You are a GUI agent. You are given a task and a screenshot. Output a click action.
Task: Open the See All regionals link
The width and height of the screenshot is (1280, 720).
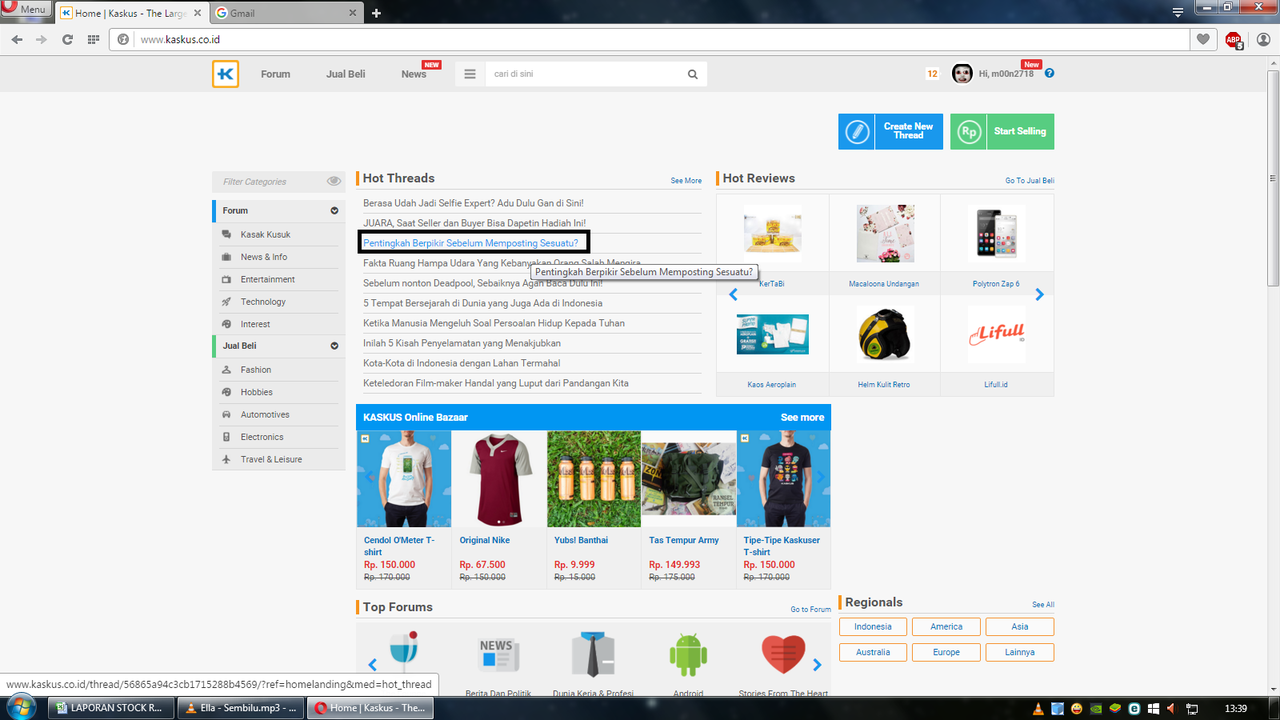pos(1043,605)
